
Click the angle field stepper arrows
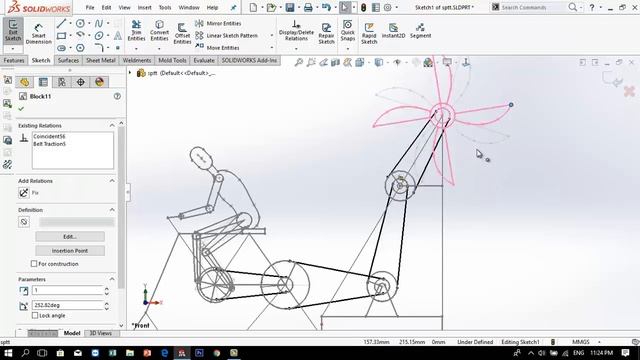pos(107,305)
